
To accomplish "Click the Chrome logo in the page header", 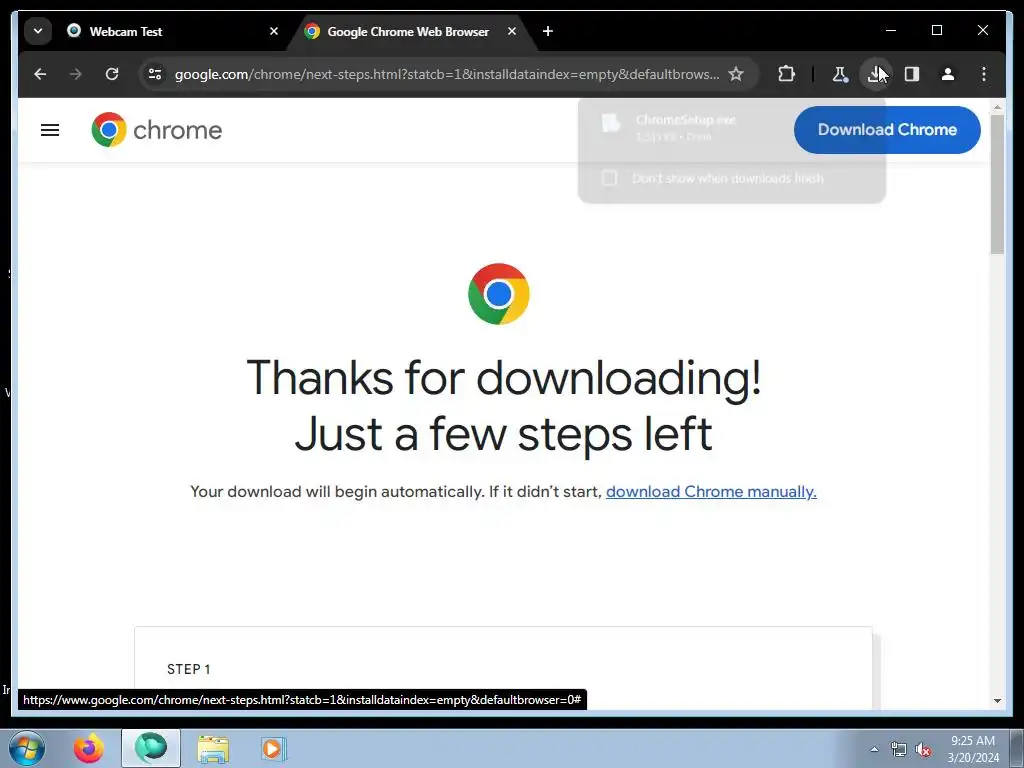I will (x=157, y=129).
